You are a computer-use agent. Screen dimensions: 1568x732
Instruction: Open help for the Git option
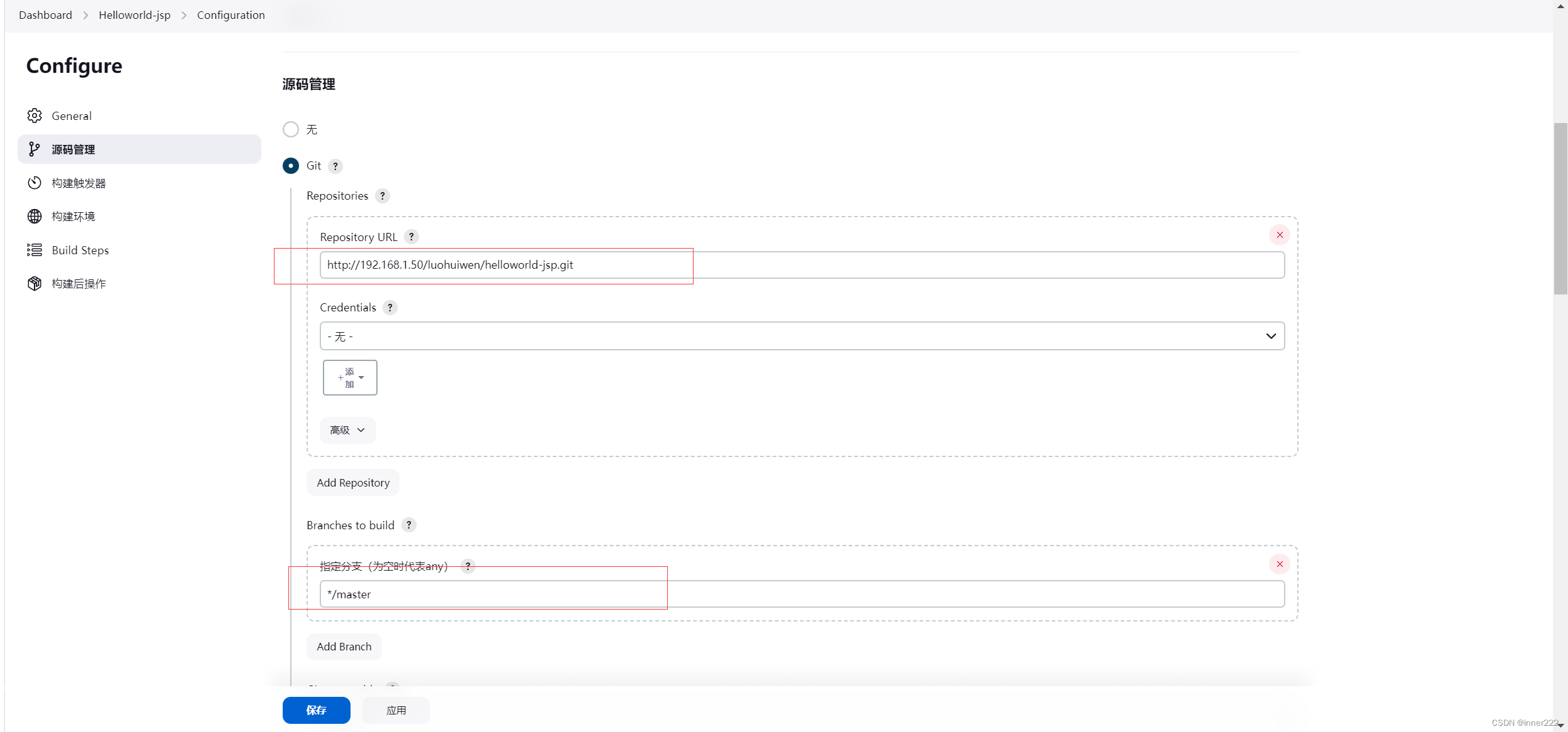(x=335, y=166)
